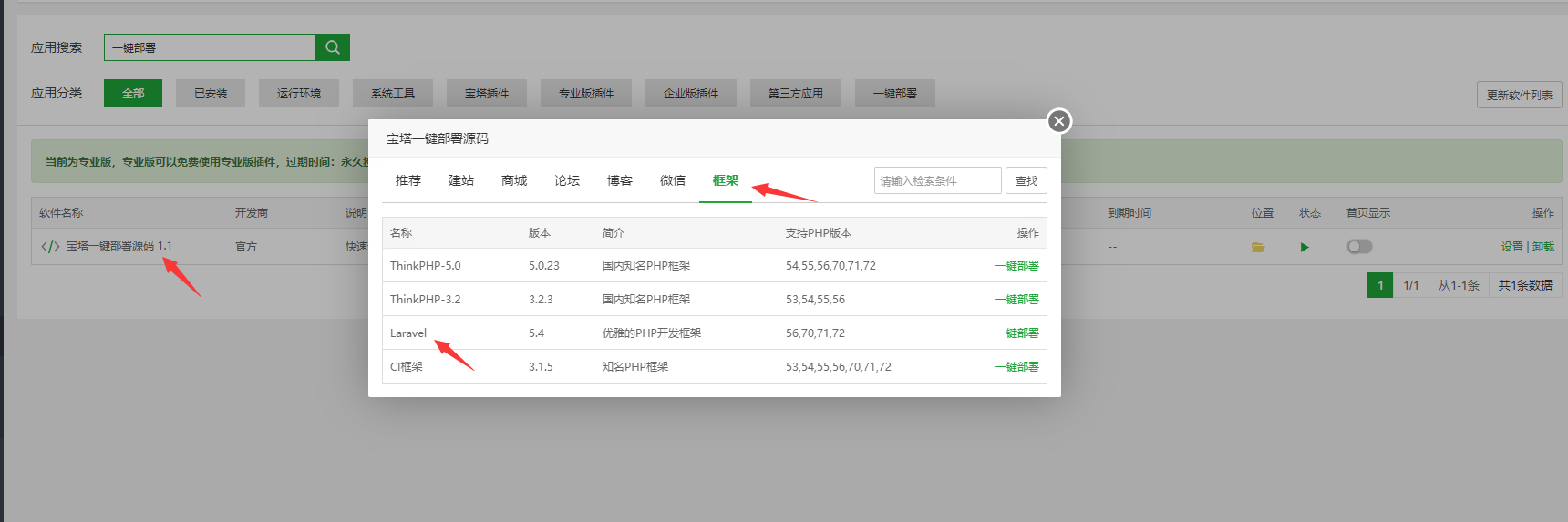Close the one-click deploy dialog
Screen dimensions: 1568x522
click(x=1058, y=121)
